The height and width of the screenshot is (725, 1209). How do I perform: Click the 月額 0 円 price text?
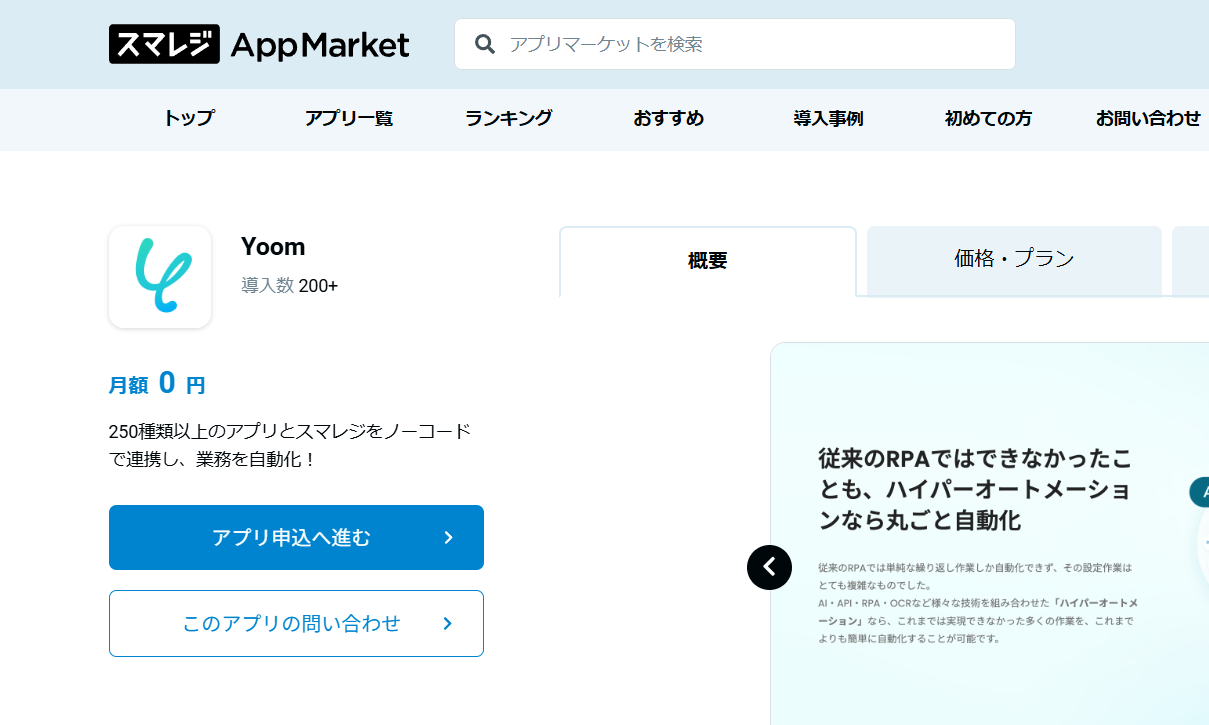pos(157,384)
